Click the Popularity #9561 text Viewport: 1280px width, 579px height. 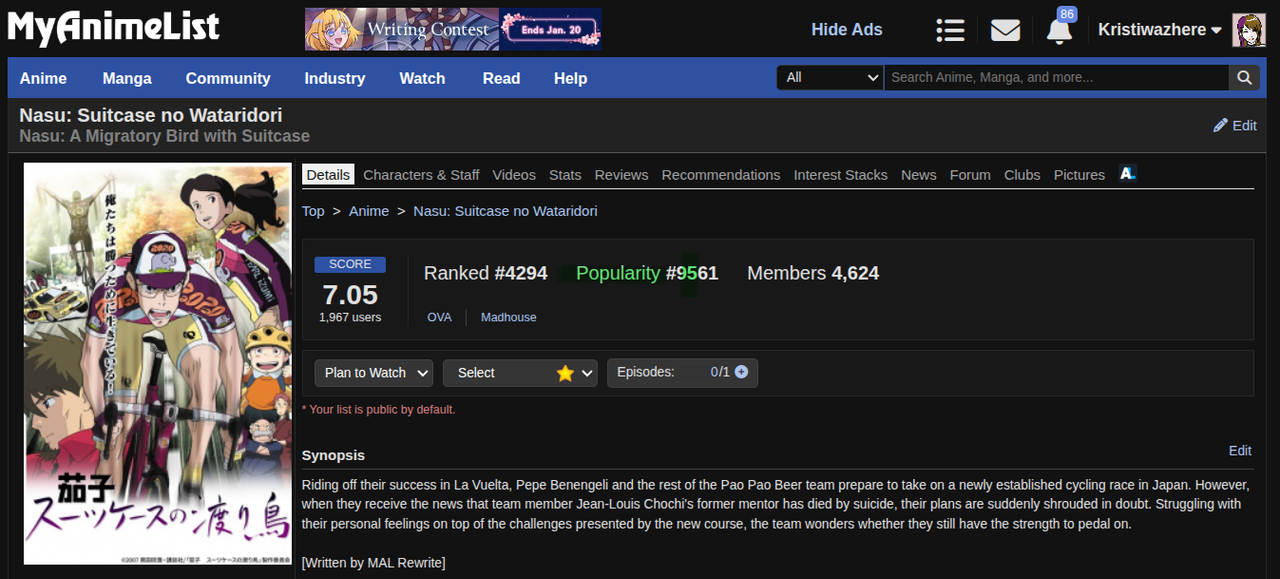click(x=647, y=273)
